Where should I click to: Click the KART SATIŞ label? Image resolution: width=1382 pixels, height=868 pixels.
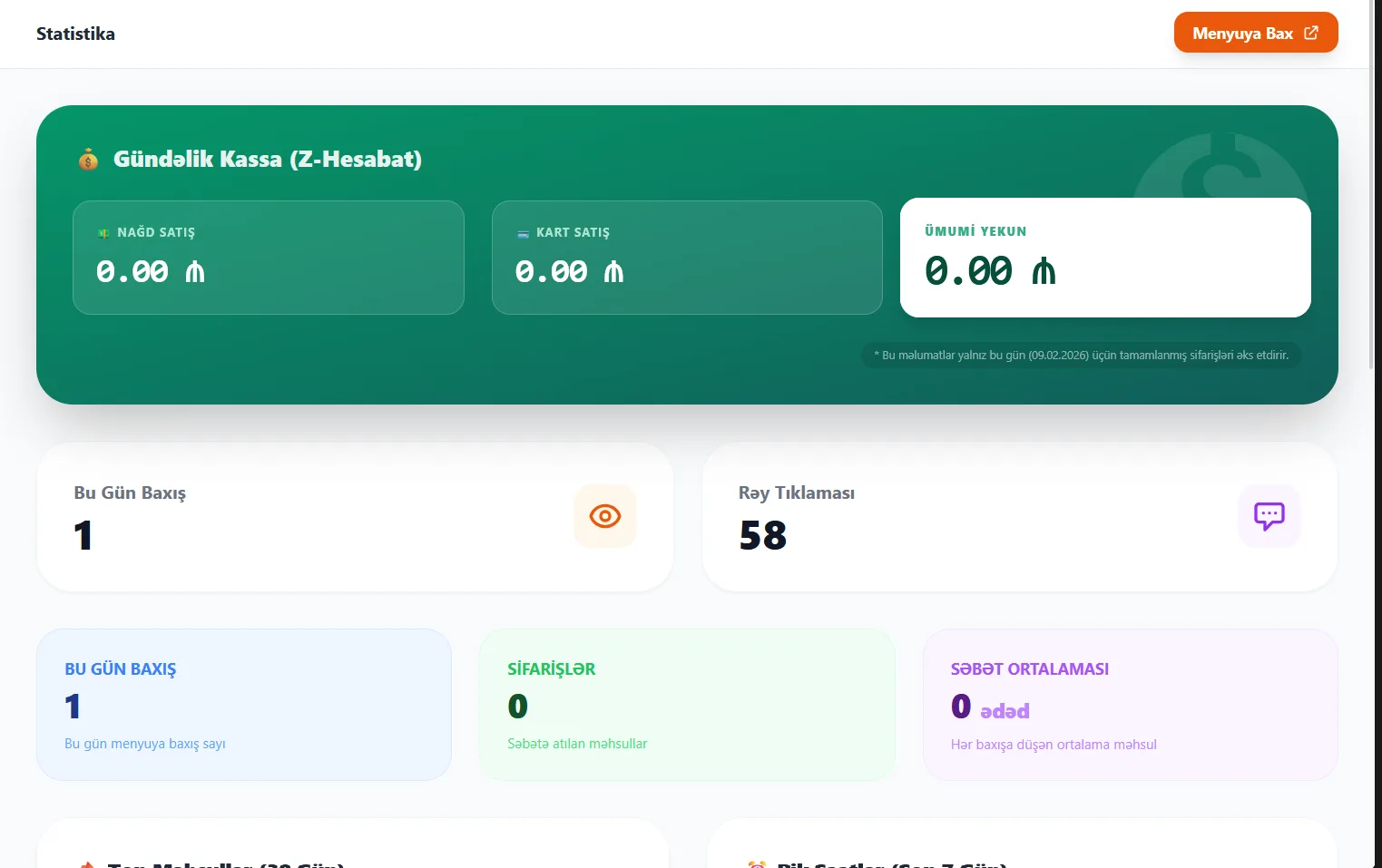(573, 232)
